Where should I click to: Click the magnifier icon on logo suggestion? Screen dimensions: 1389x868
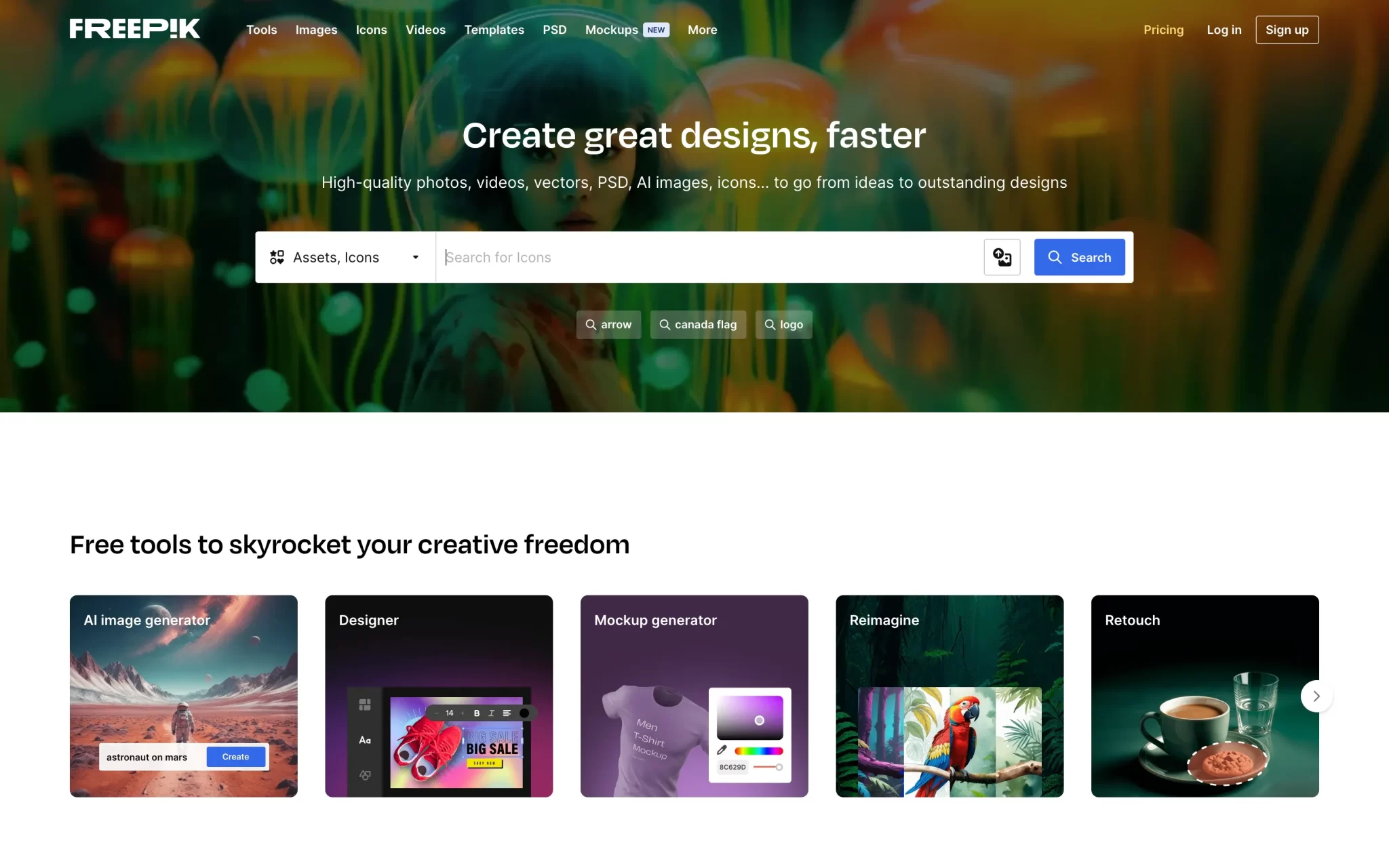point(770,325)
